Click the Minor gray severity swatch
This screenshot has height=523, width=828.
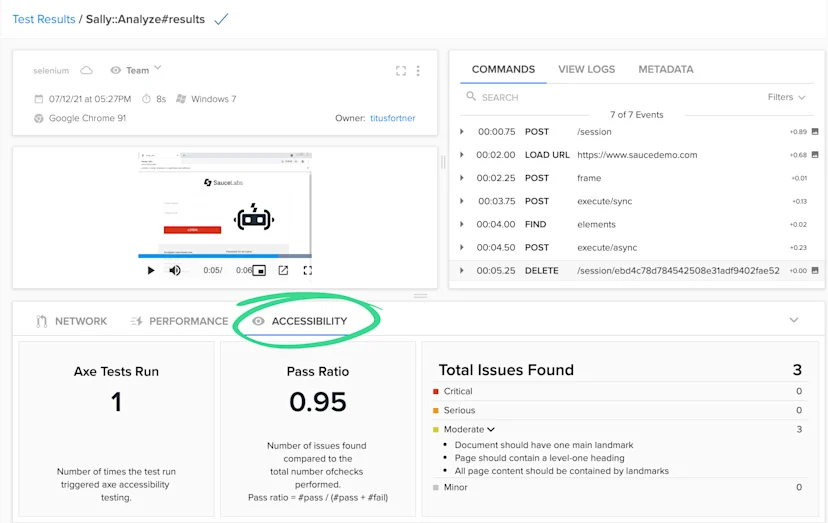click(436, 488)
